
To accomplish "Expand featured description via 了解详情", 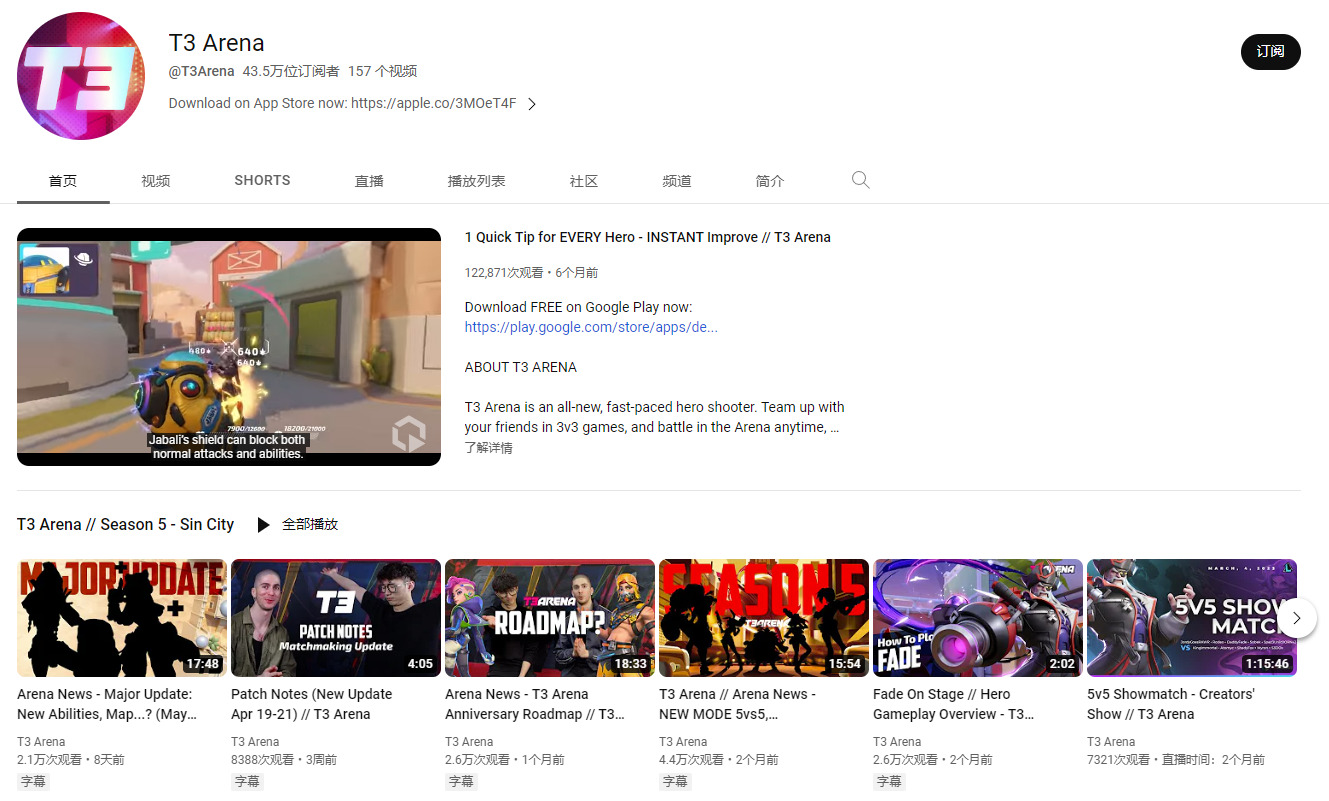I will click(489, 448).
